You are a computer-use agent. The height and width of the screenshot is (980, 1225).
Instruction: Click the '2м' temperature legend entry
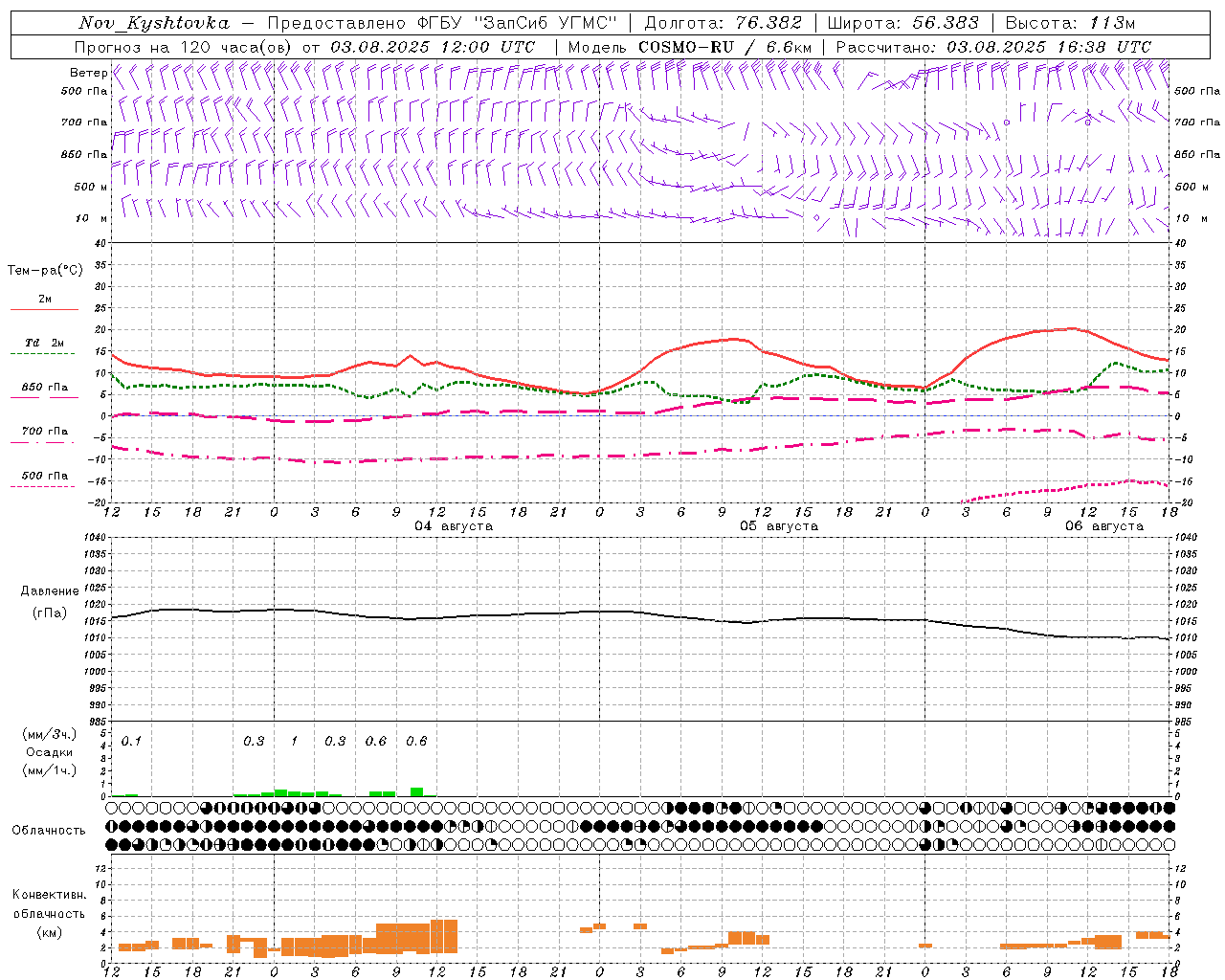point(45,300)
